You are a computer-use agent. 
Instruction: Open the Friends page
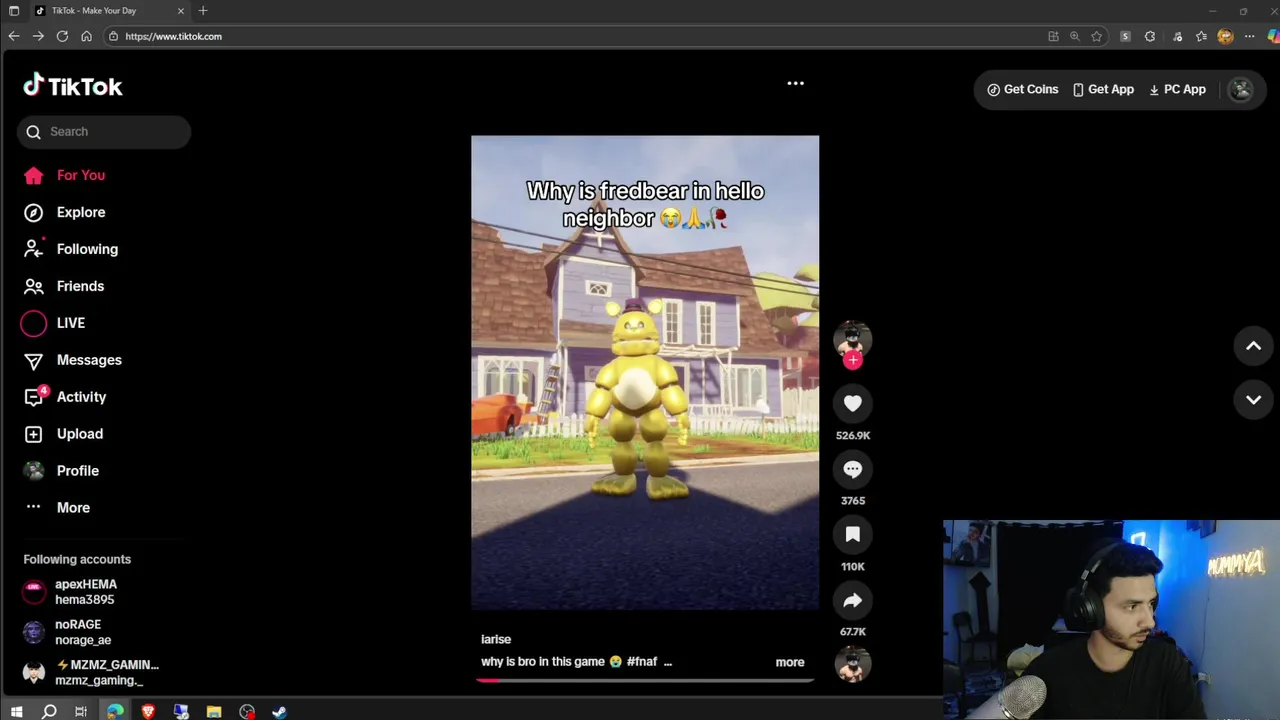click(x=65, y=286)
